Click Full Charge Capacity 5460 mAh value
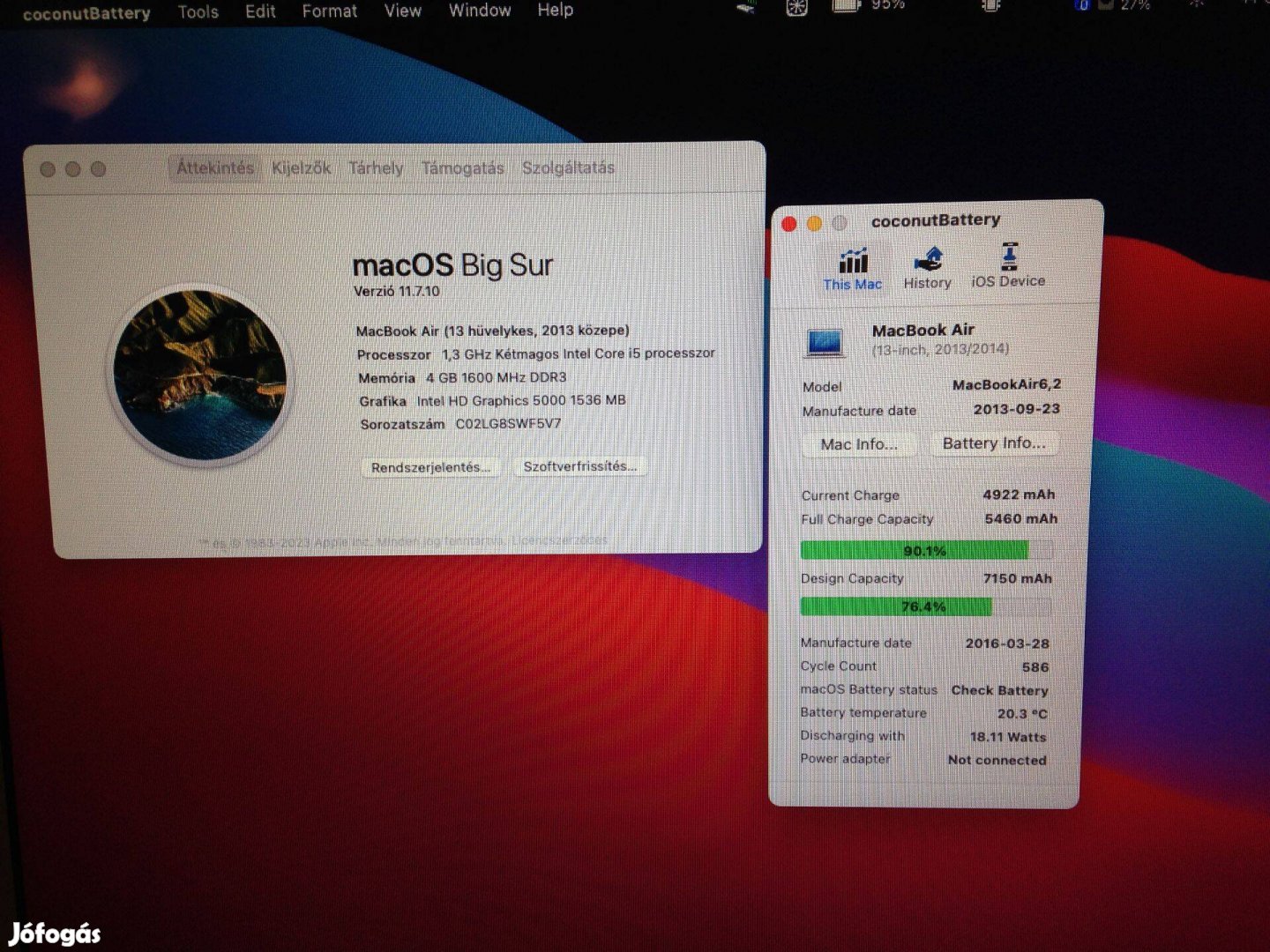This screenshot has width=1270, height=952. tap(1020, 518)
